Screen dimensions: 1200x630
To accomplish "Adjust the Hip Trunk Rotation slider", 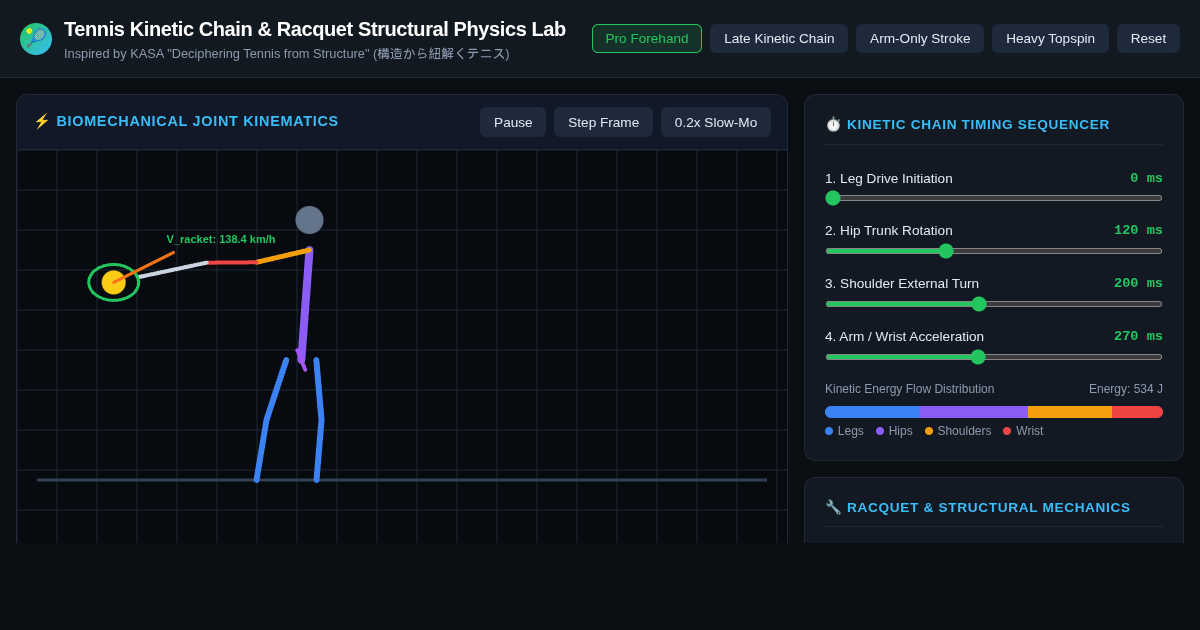I will (994, 251).
